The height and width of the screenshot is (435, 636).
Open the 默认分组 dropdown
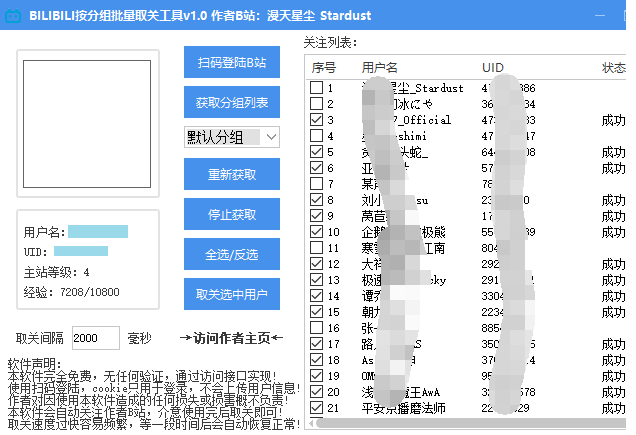point(232,137)
